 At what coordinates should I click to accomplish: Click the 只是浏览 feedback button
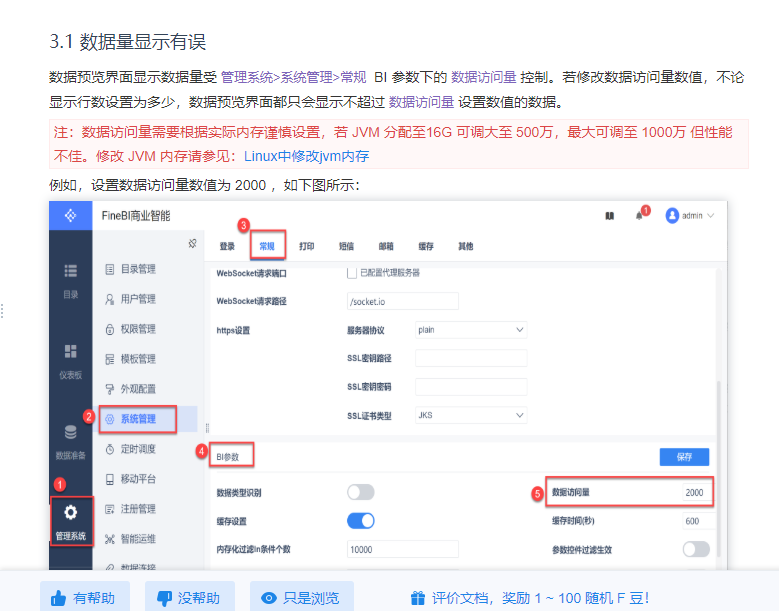point(302,598)
